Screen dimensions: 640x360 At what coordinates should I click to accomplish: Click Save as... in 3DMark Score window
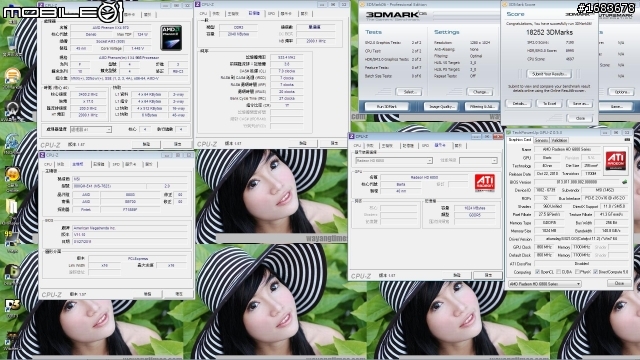coord(580,104)
